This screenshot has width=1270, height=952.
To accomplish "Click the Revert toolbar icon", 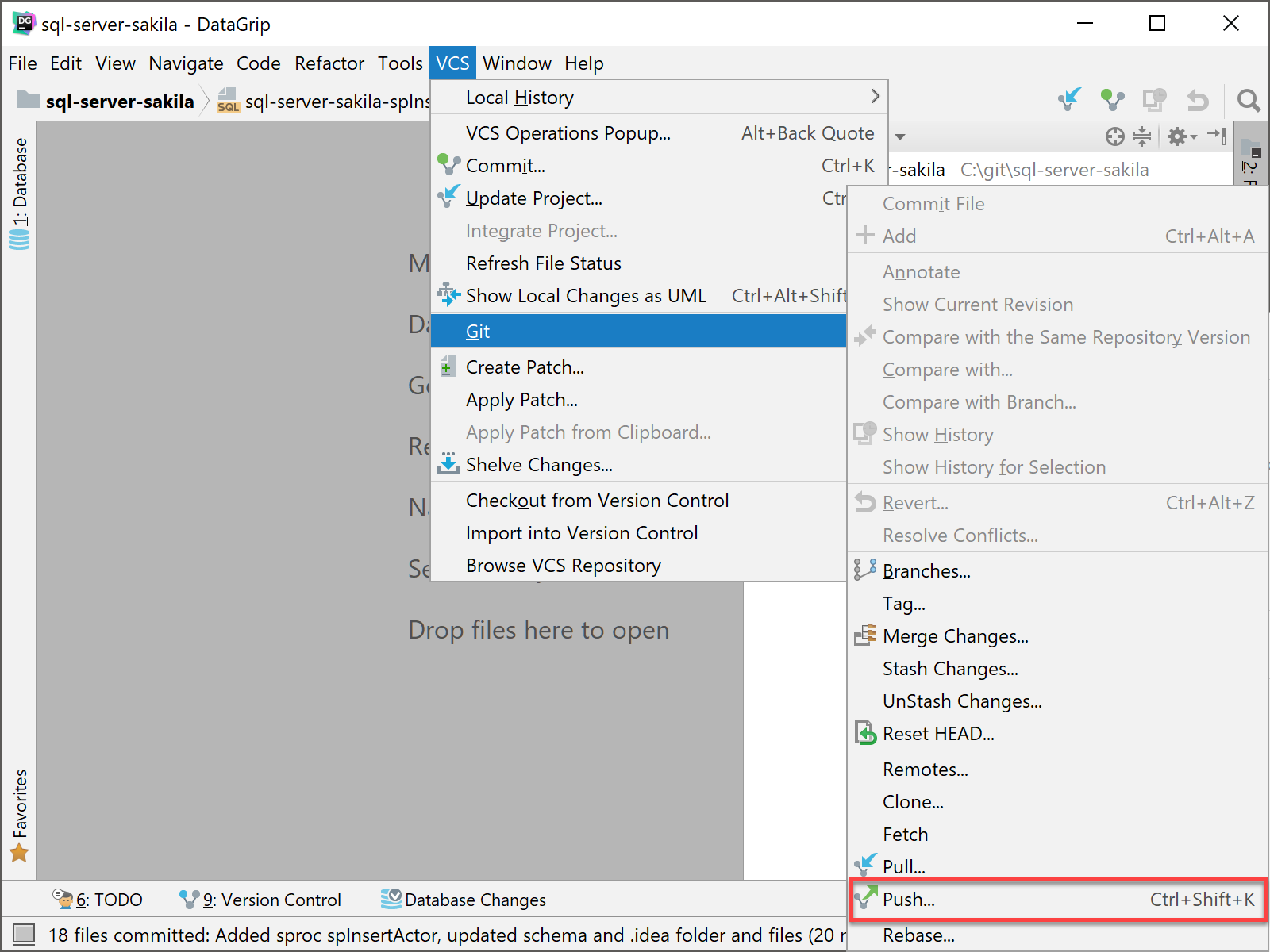I will point(1197,100).
